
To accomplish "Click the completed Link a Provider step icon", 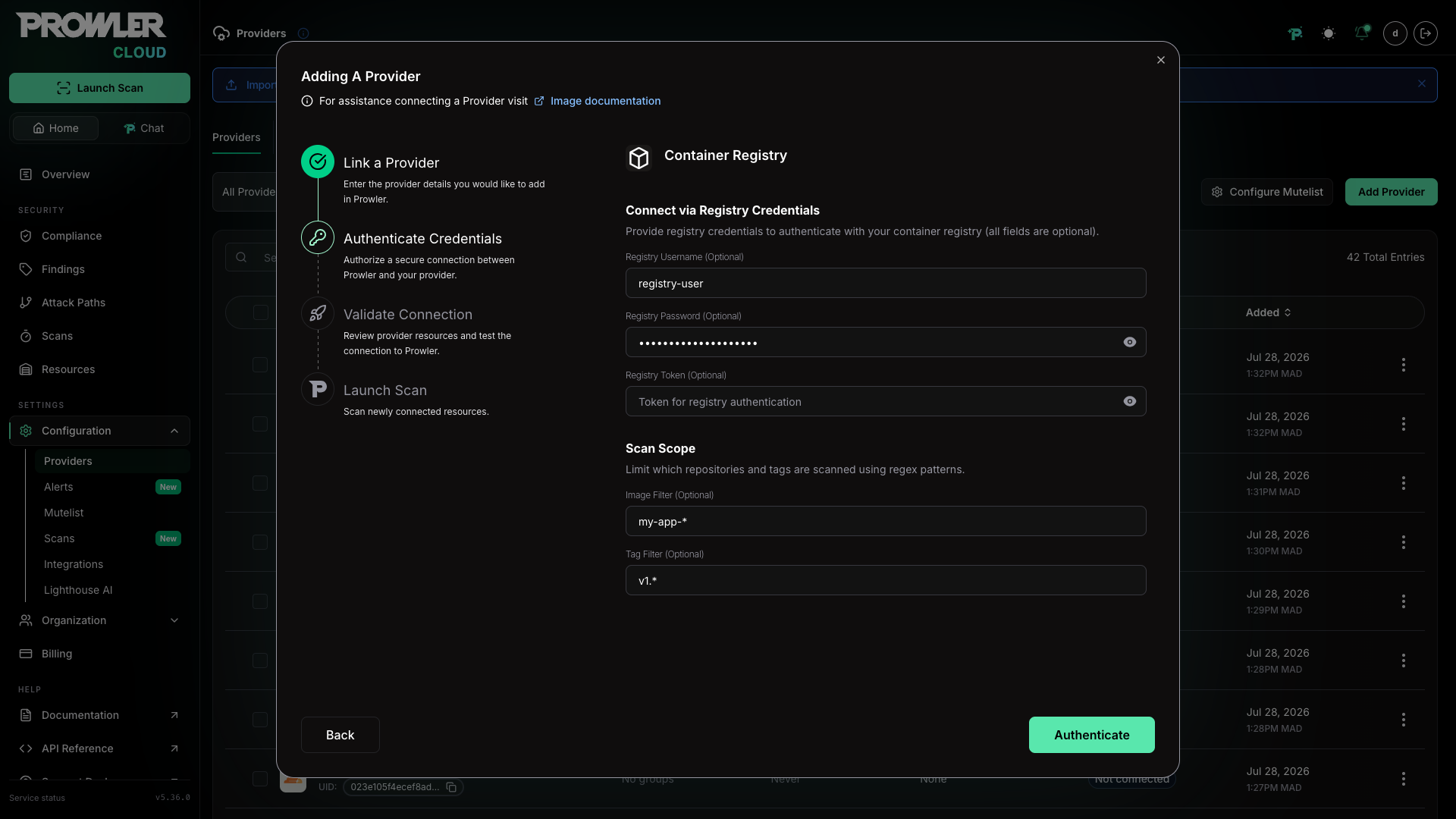I will pyautogui.click(x=318, y=162).
